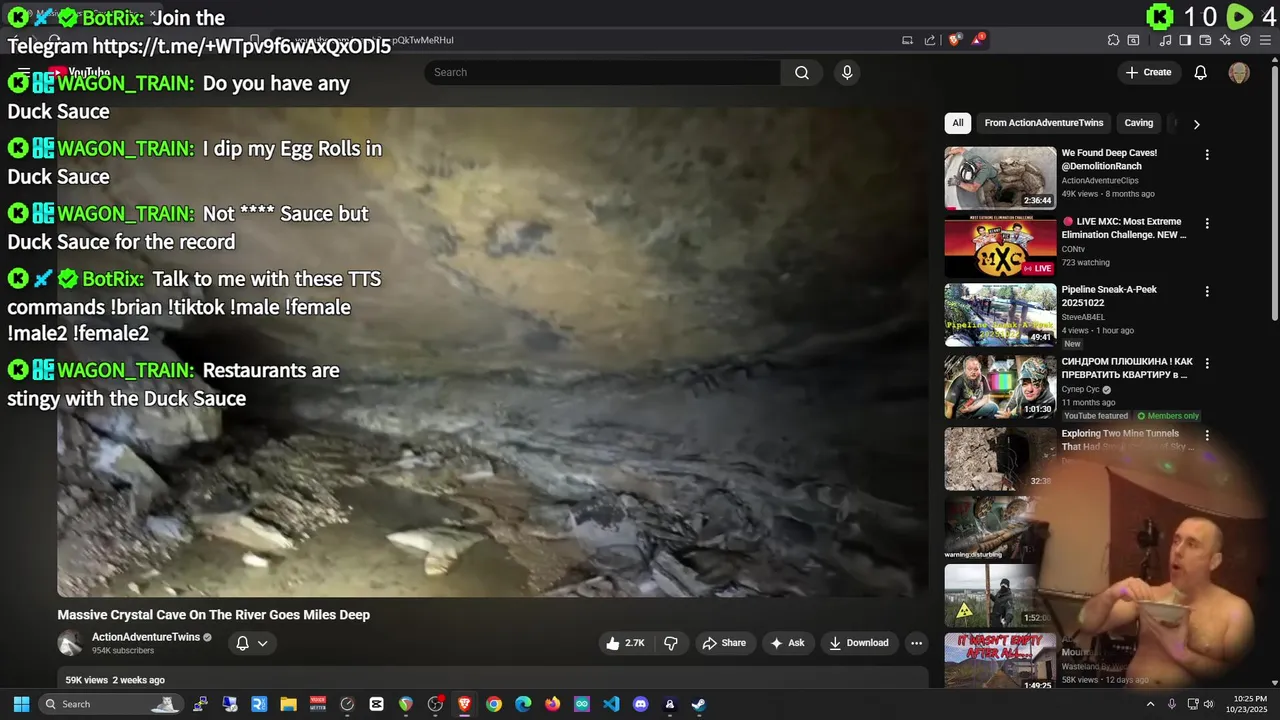
Task: Download the video
Action: pos(858,643)
